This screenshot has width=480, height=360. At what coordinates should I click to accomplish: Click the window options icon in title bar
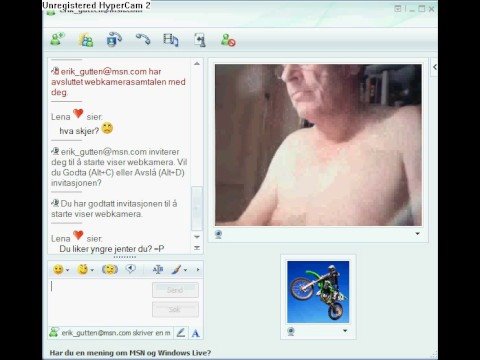[397, 9]
